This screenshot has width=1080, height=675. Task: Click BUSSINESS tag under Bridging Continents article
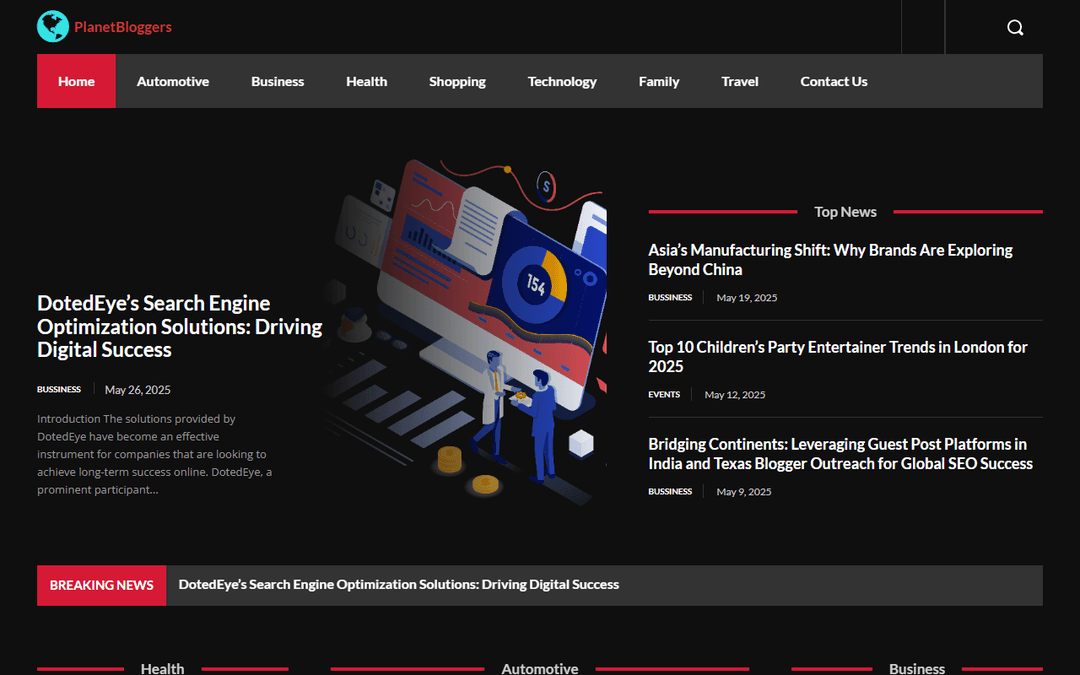(x=670, y=492)
